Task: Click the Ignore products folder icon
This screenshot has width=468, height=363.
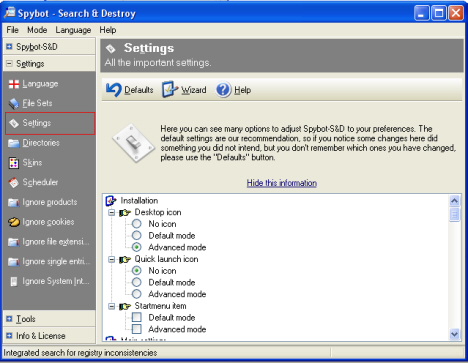Action: tap(14, 202)
